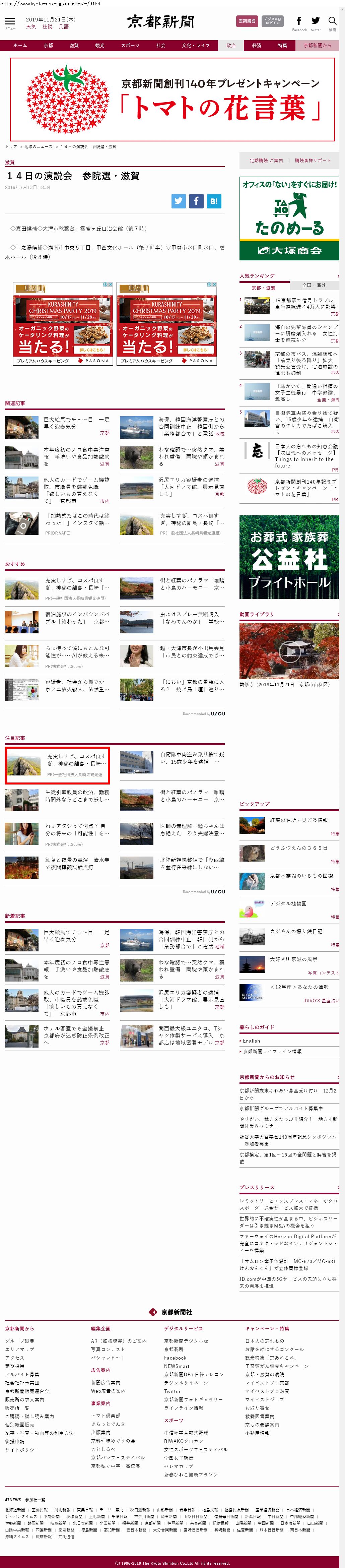Expand the 動画ライブラリ section arrow
This screenshot has height=1568, width=345.
(x=338, y=615)
